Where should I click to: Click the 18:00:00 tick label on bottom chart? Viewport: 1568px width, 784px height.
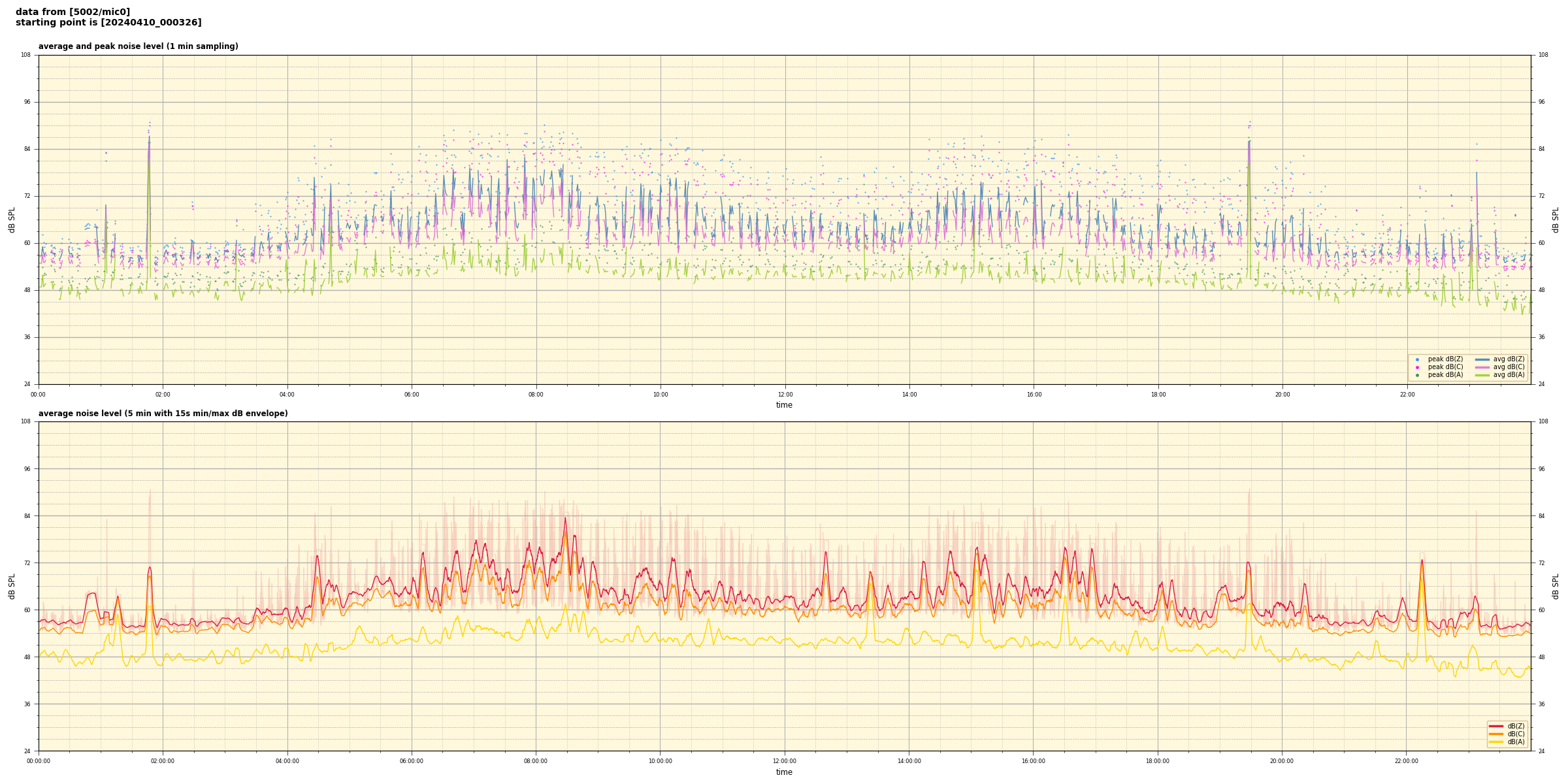pos(1158,761)
